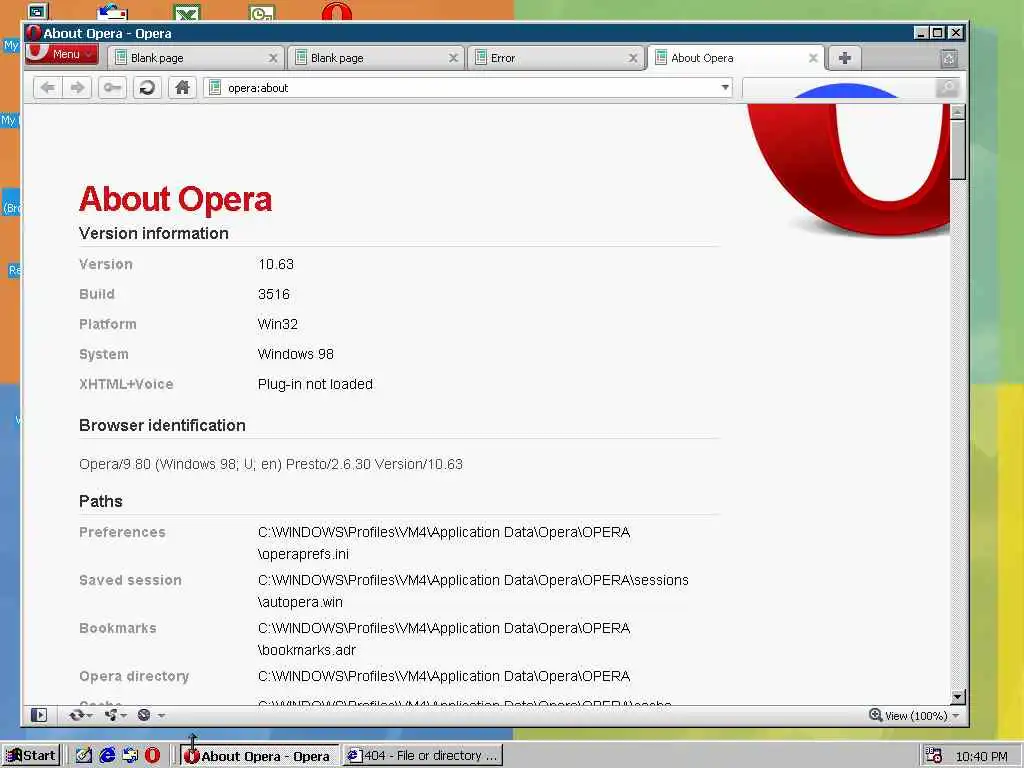The height and width of the screenshot is (768, 1024).
Task: Click the system tray scheduler icon
Action: click(x=933, y=756)
